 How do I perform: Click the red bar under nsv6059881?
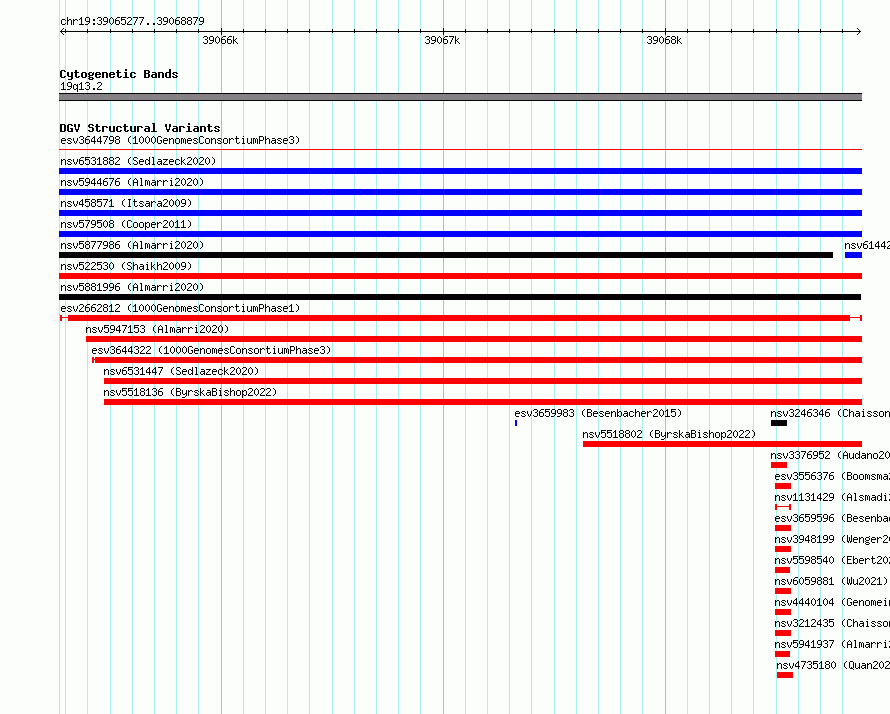(x=783, y=591)
